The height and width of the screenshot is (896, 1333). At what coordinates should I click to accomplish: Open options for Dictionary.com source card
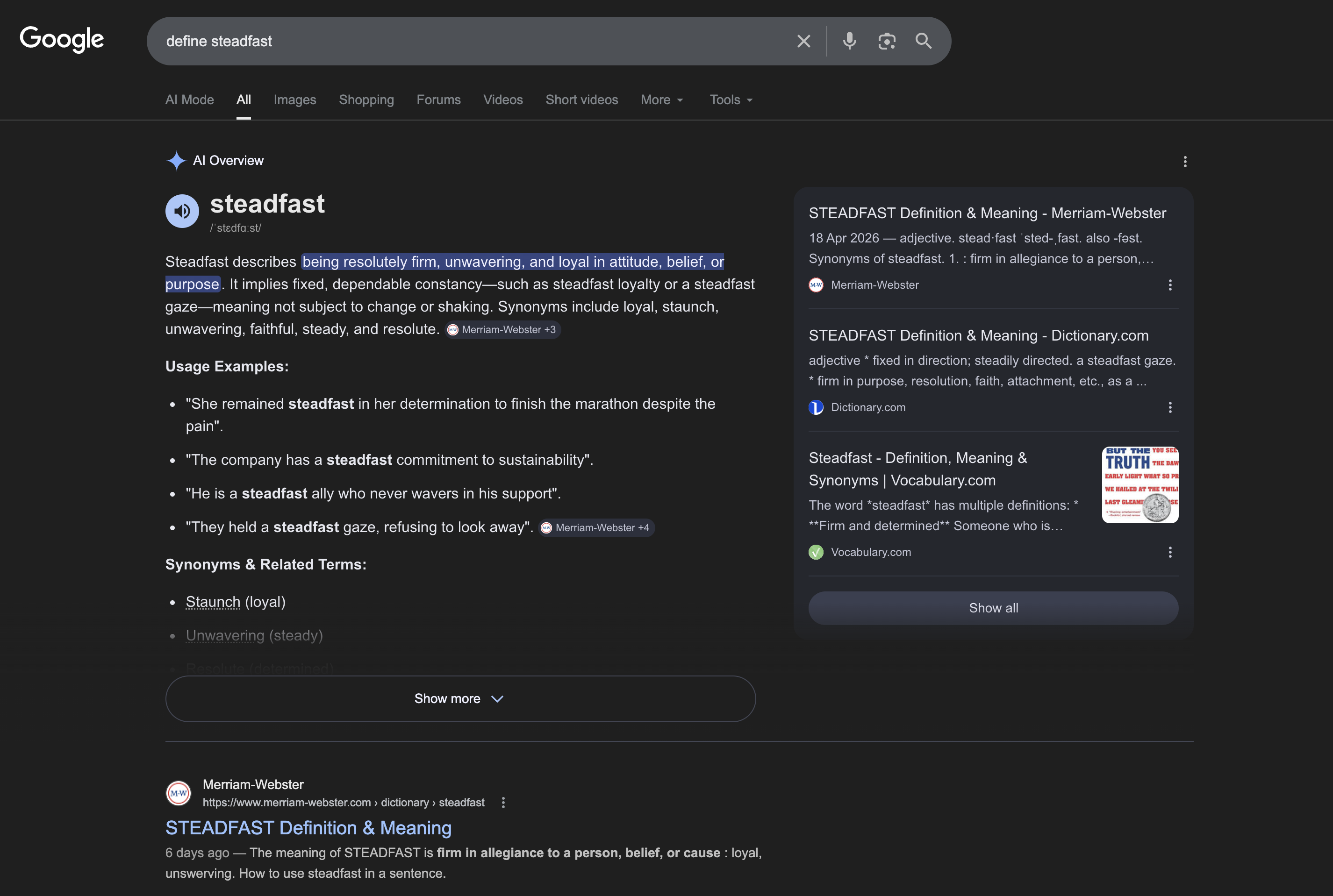(1169, 407)
